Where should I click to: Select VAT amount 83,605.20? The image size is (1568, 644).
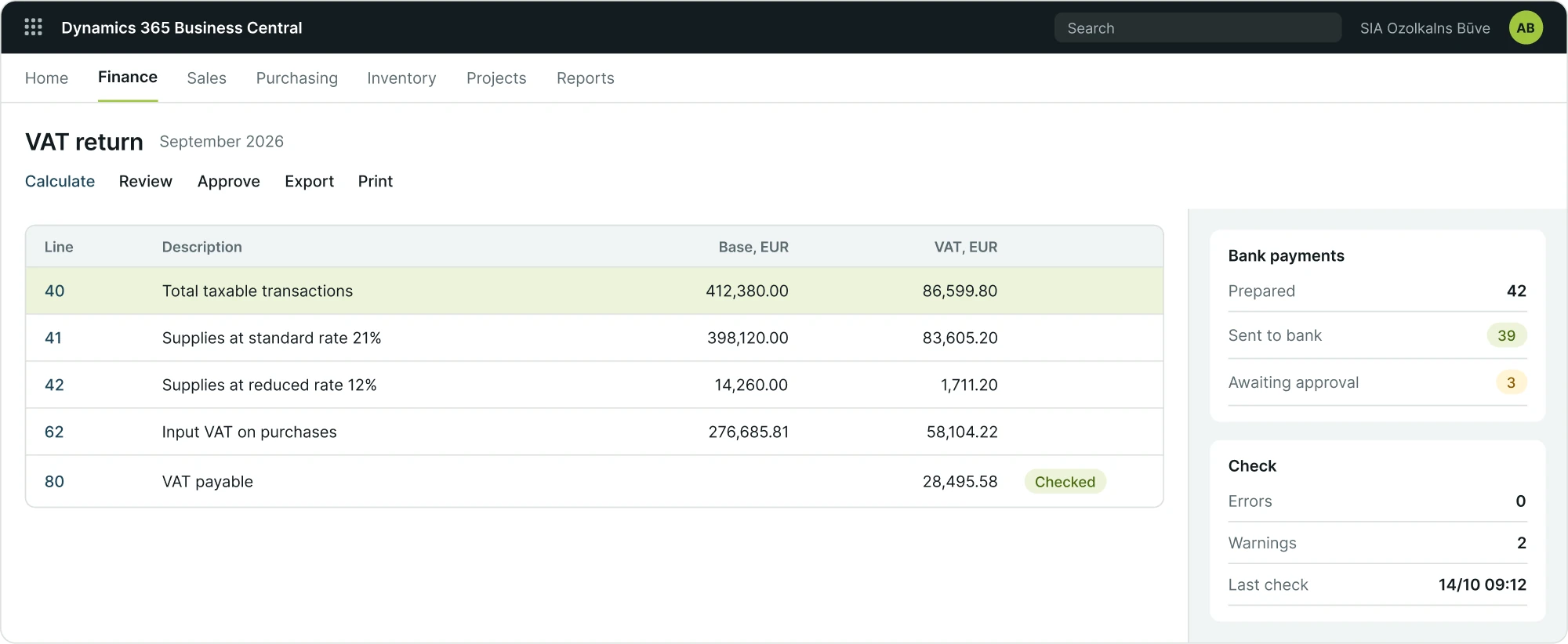point(960,338)
